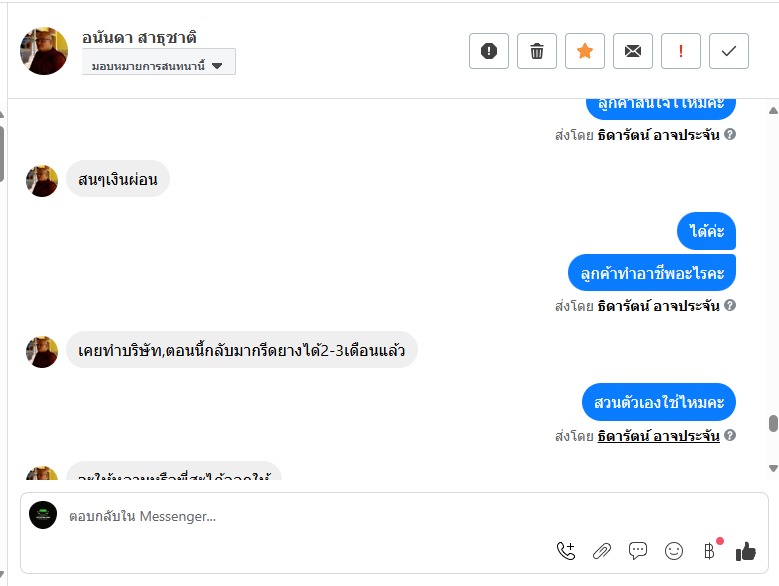779x586 pixels.
Task: Toggle the orange star follow-up flag
Action: click(585, 51)
